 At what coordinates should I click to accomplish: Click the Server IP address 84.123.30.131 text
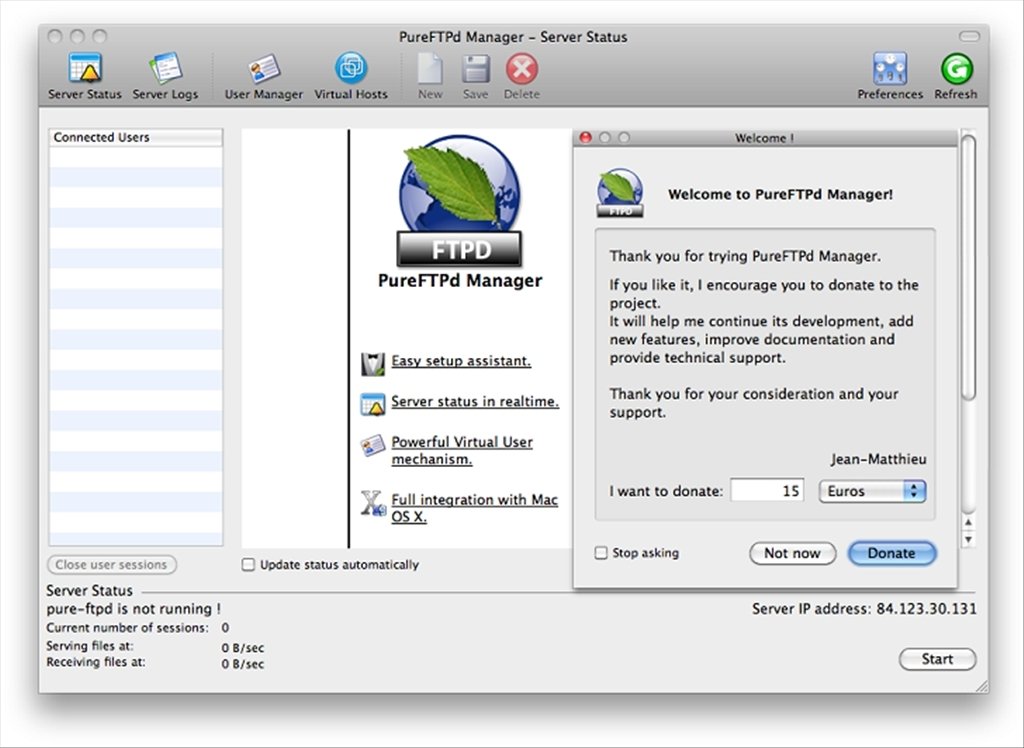tap(864, 609)
